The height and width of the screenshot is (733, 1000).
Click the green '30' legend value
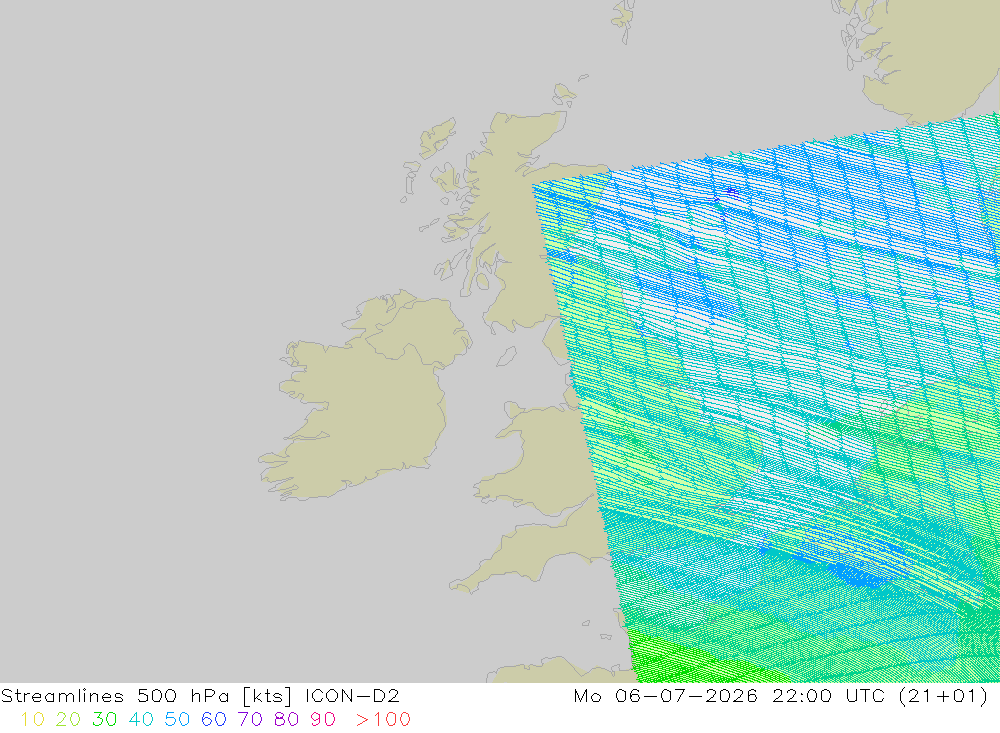tap(105, 720)
